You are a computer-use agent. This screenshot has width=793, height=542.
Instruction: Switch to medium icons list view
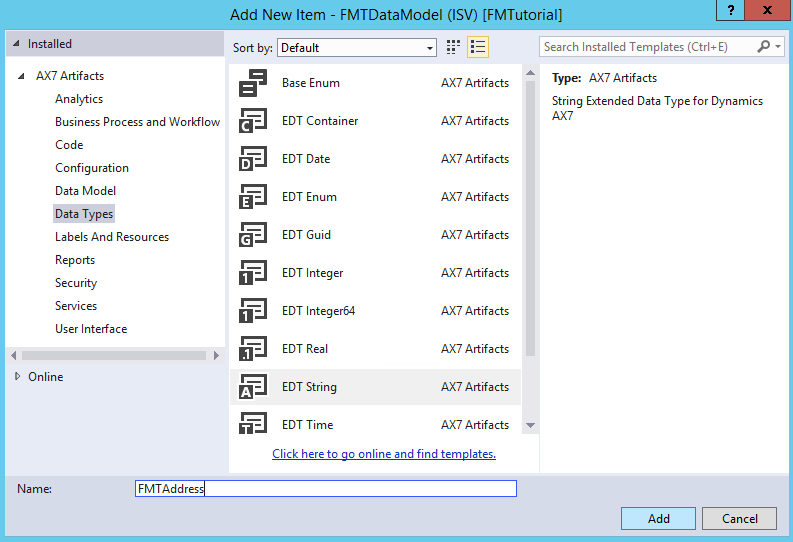pyautogui.click(x=478, y=47)
